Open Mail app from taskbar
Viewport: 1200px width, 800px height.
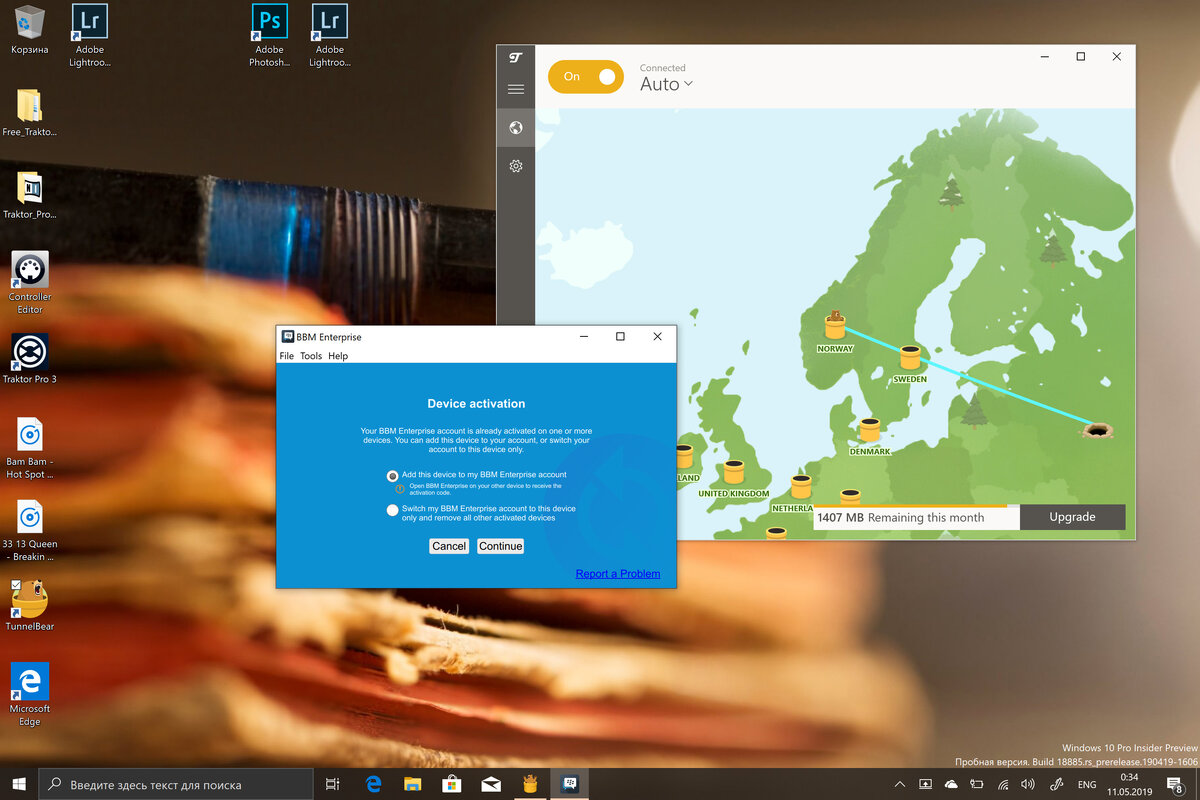[x=491, y=784]
